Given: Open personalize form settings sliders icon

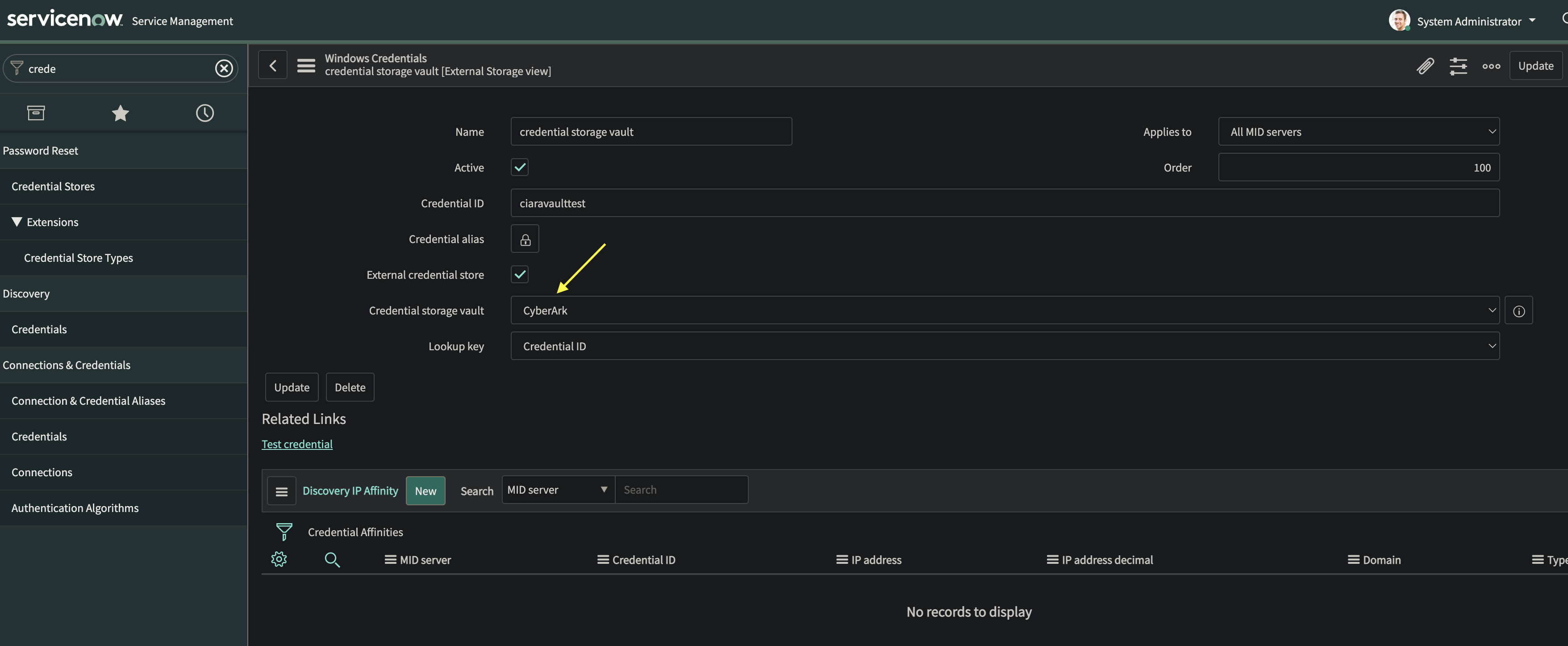Looking at the screenshot, I should [1458, 66].
